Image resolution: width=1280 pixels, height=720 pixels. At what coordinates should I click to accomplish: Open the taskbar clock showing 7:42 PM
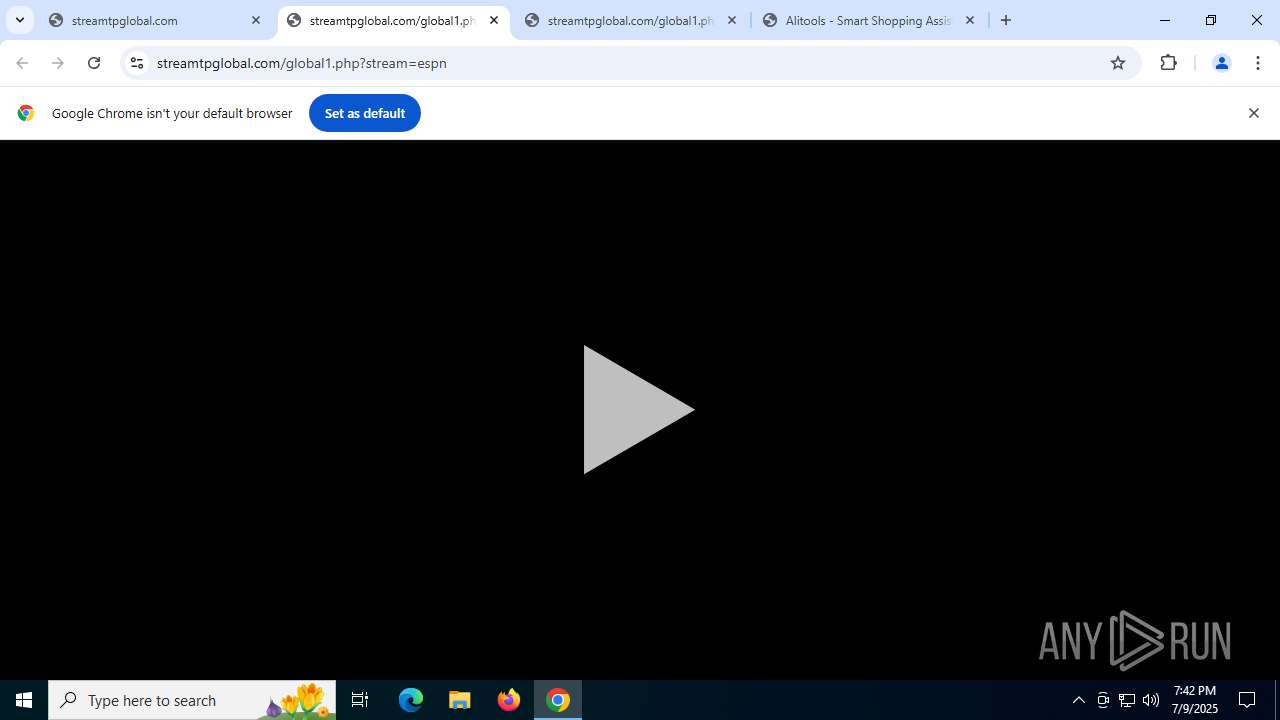pyautogui.click(x=1195, y=700)
